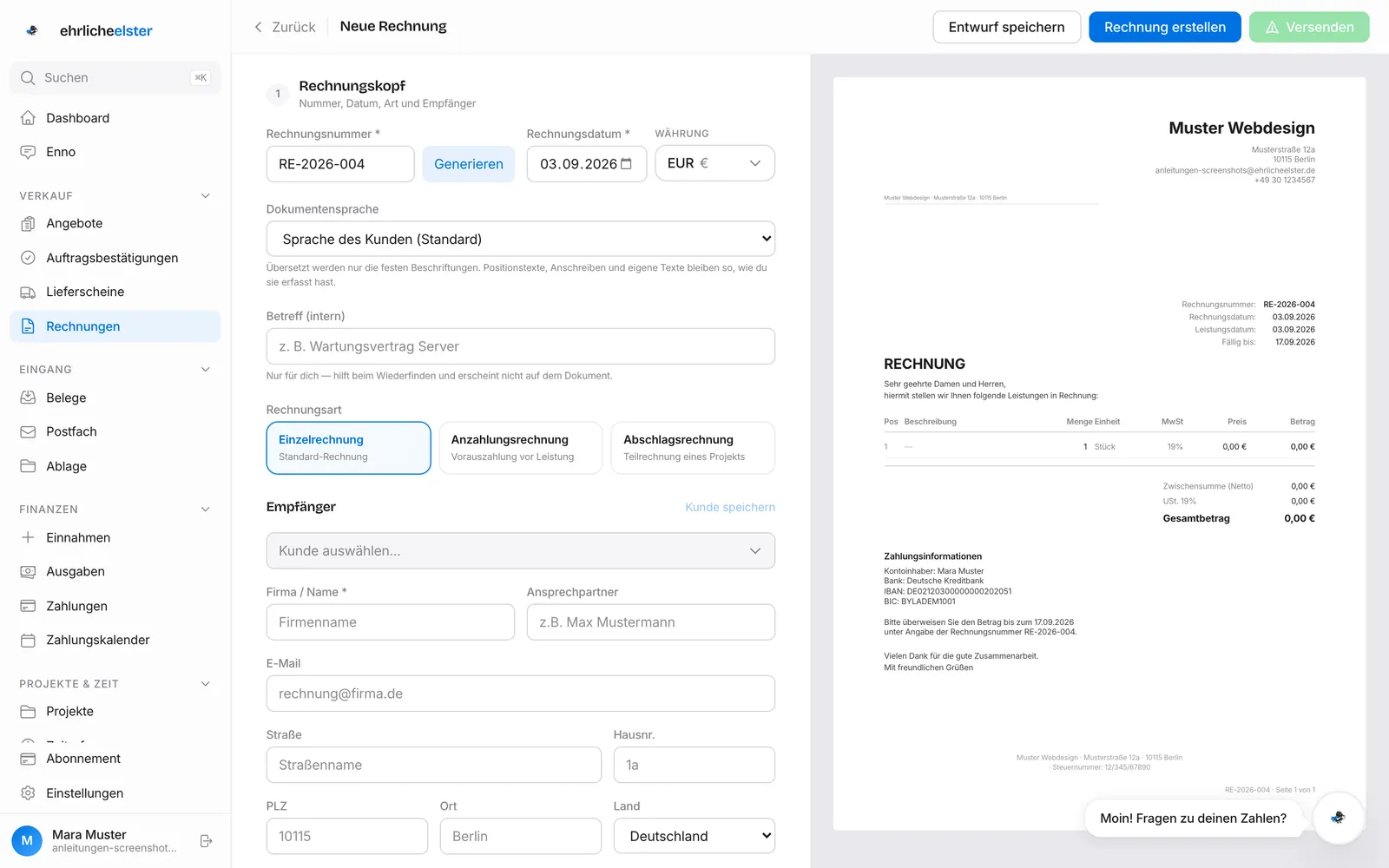The image size is (1389, 868).
Task: Click the Einstellungen gear icon
Action: coord(28,793)
